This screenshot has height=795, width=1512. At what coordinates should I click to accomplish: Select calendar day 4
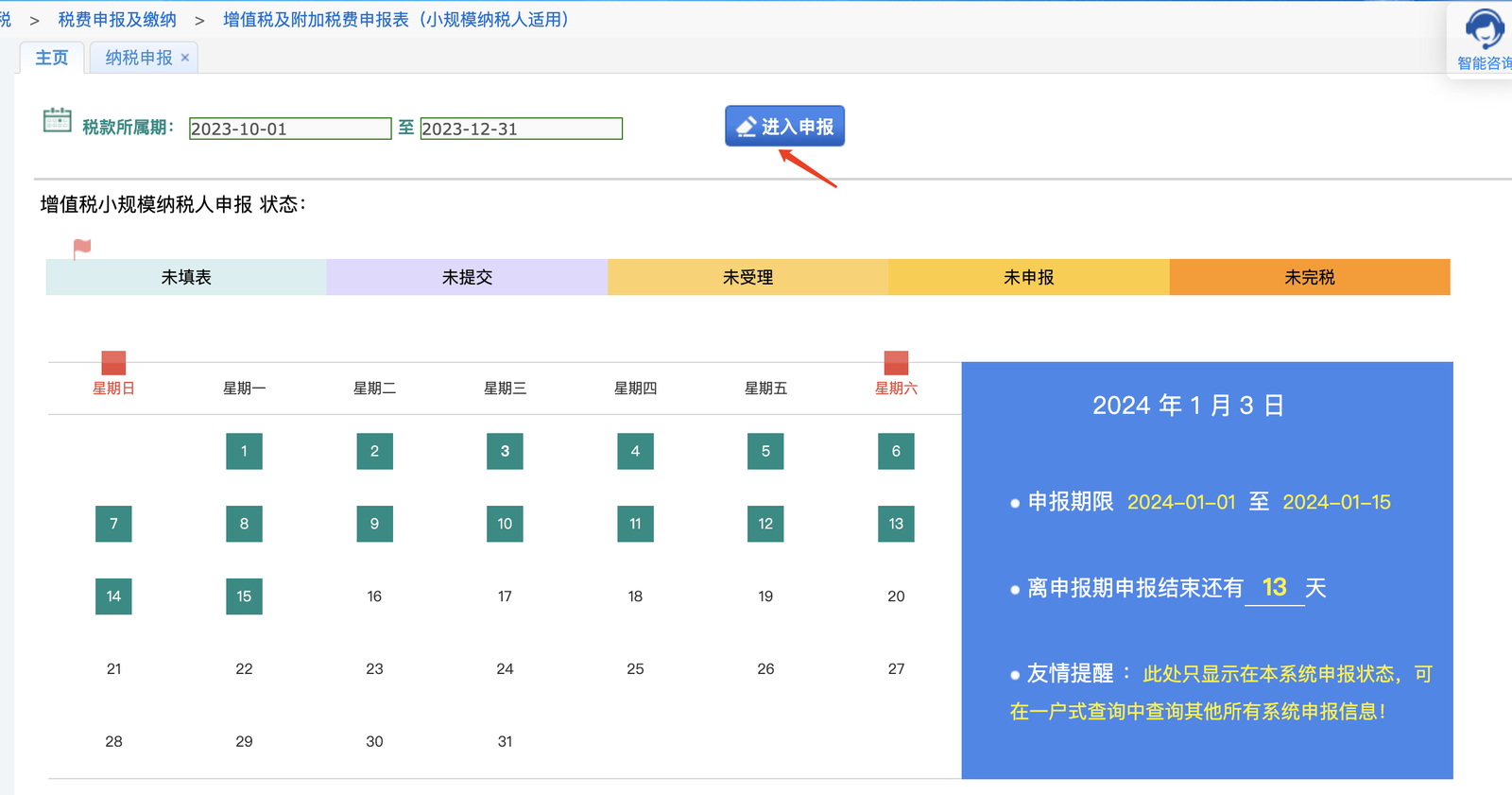tap(635, 451)
